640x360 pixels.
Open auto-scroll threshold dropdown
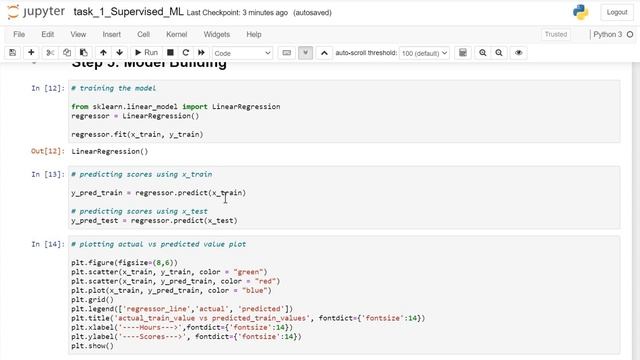pyautogui.click(x=424, y=53)
